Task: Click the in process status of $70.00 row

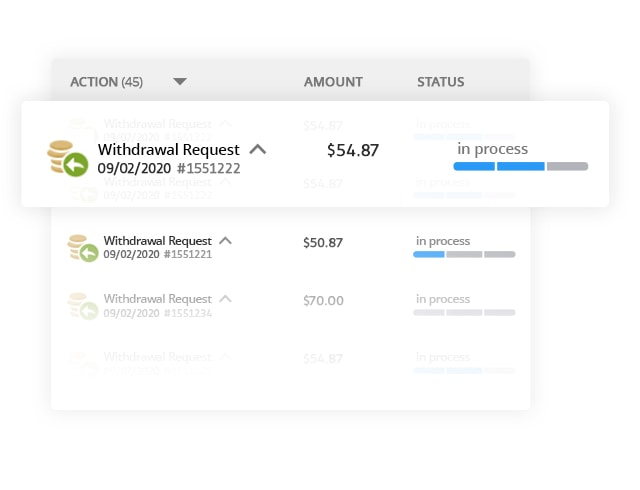Action: (443, 299)
